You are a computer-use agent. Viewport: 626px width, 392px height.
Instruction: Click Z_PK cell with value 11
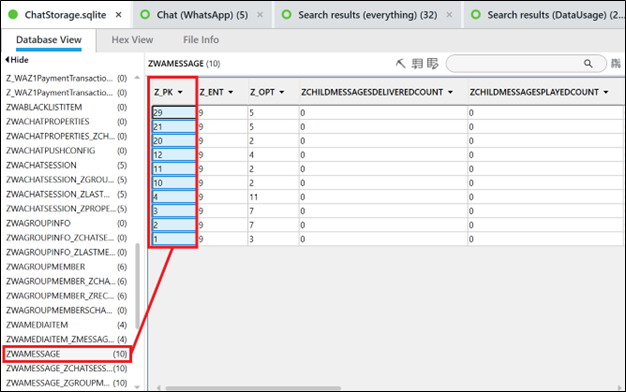pyautogui.click(x=174, y=169)
